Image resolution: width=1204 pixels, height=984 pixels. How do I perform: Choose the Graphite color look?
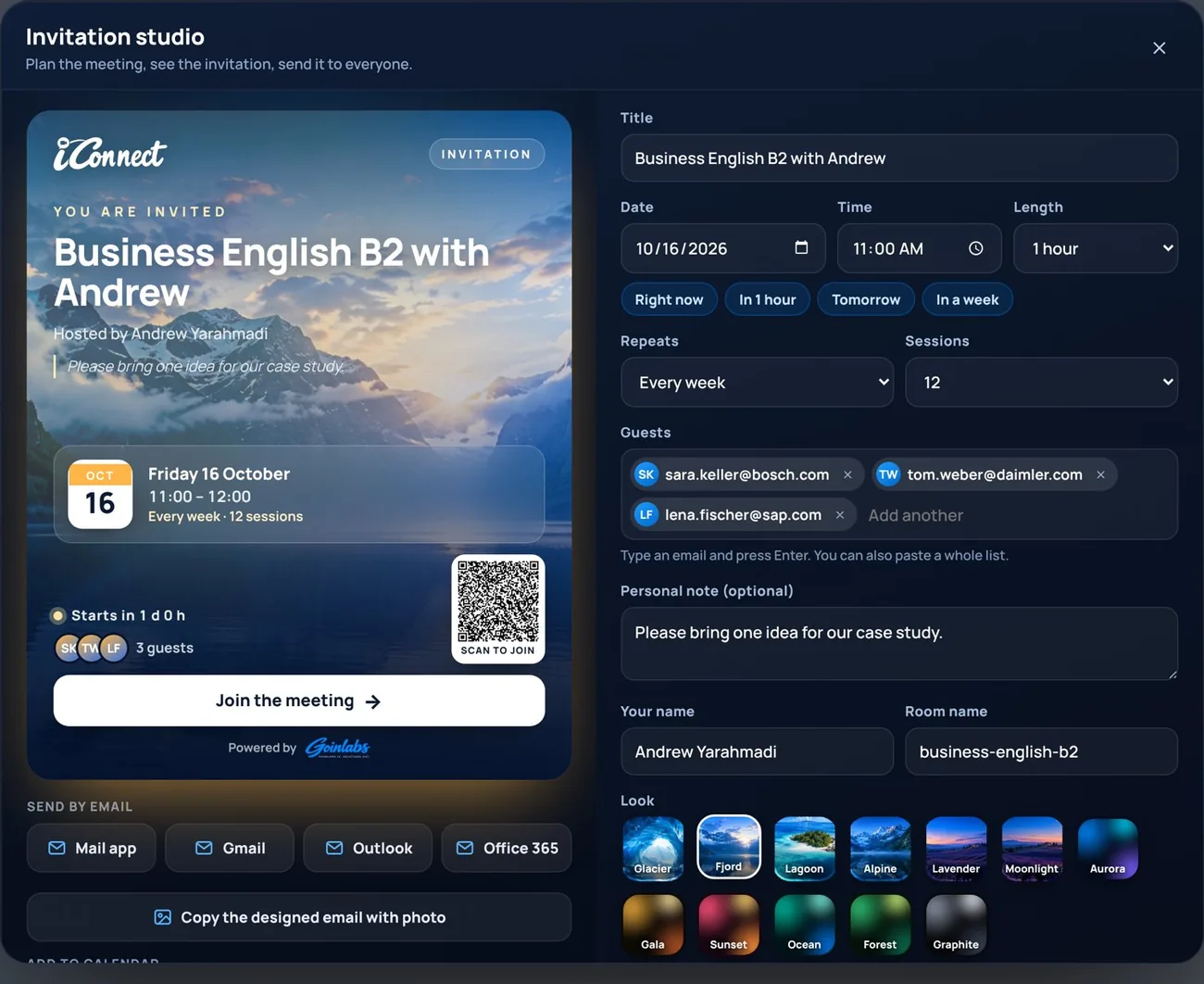[x=956, y=924]
